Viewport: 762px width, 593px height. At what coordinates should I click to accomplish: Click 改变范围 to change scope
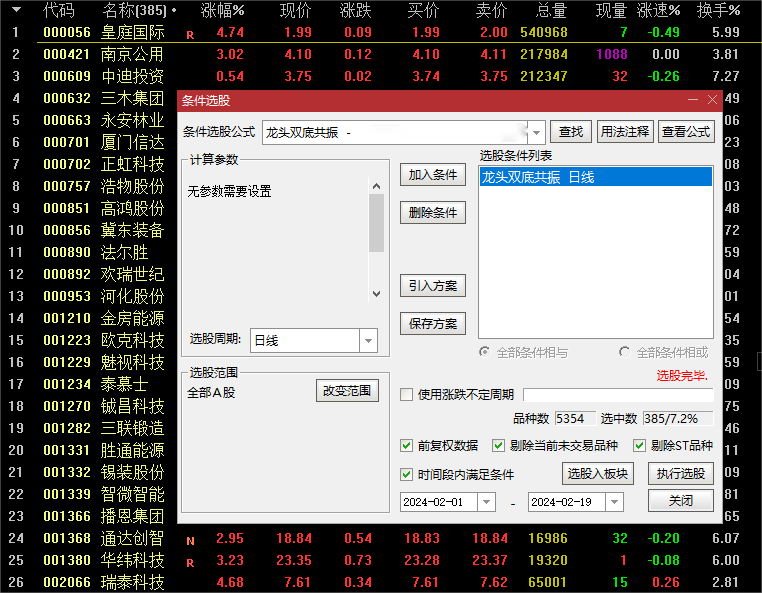coord(347,391)
